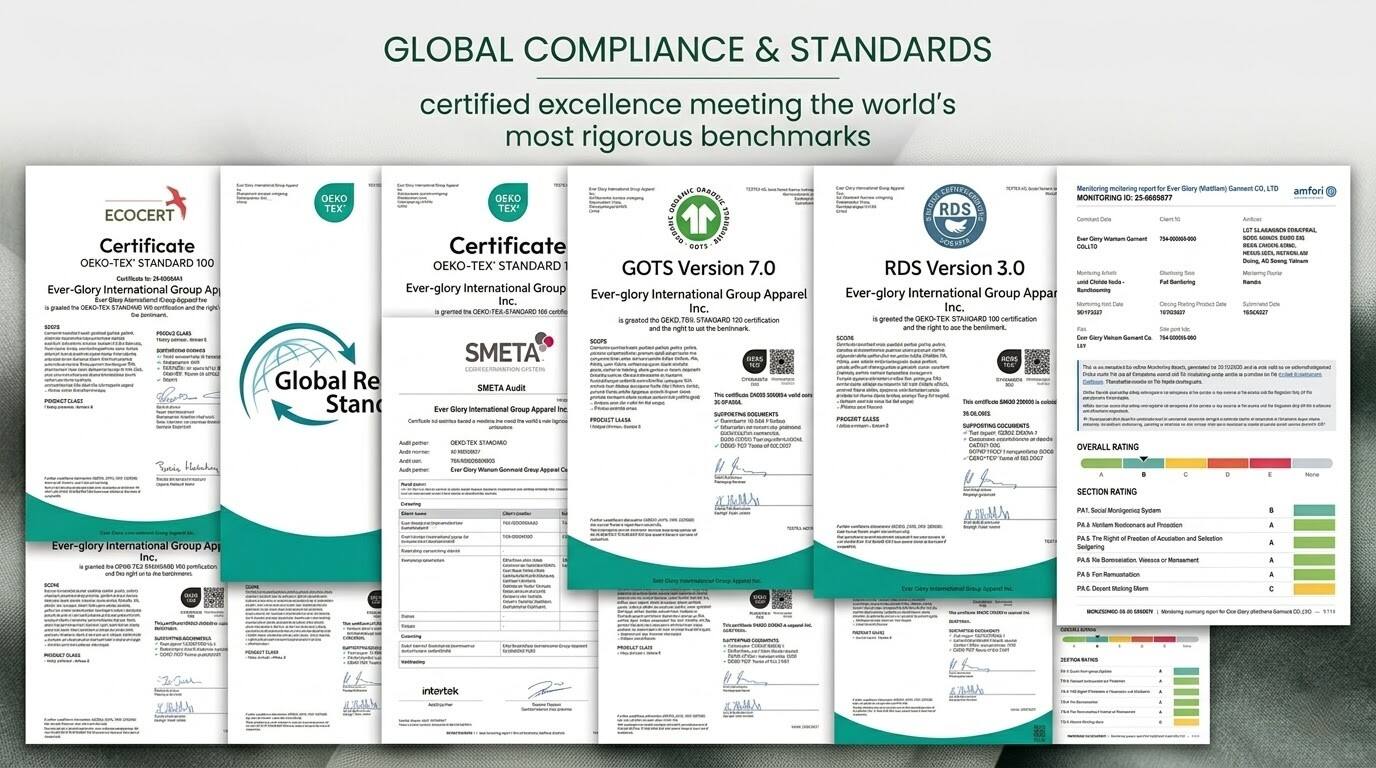Screen dimensions: 1376x768
Task: Click the black badge beside the RDS certificate QR code
Action: tap(1007, 361)
